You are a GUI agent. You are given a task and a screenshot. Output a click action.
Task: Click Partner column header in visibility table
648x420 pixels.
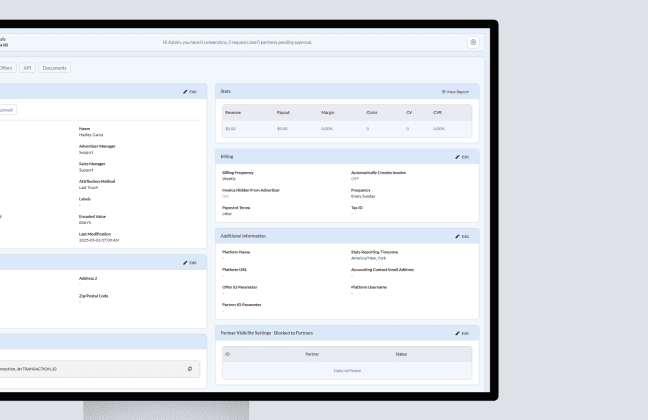312,354
